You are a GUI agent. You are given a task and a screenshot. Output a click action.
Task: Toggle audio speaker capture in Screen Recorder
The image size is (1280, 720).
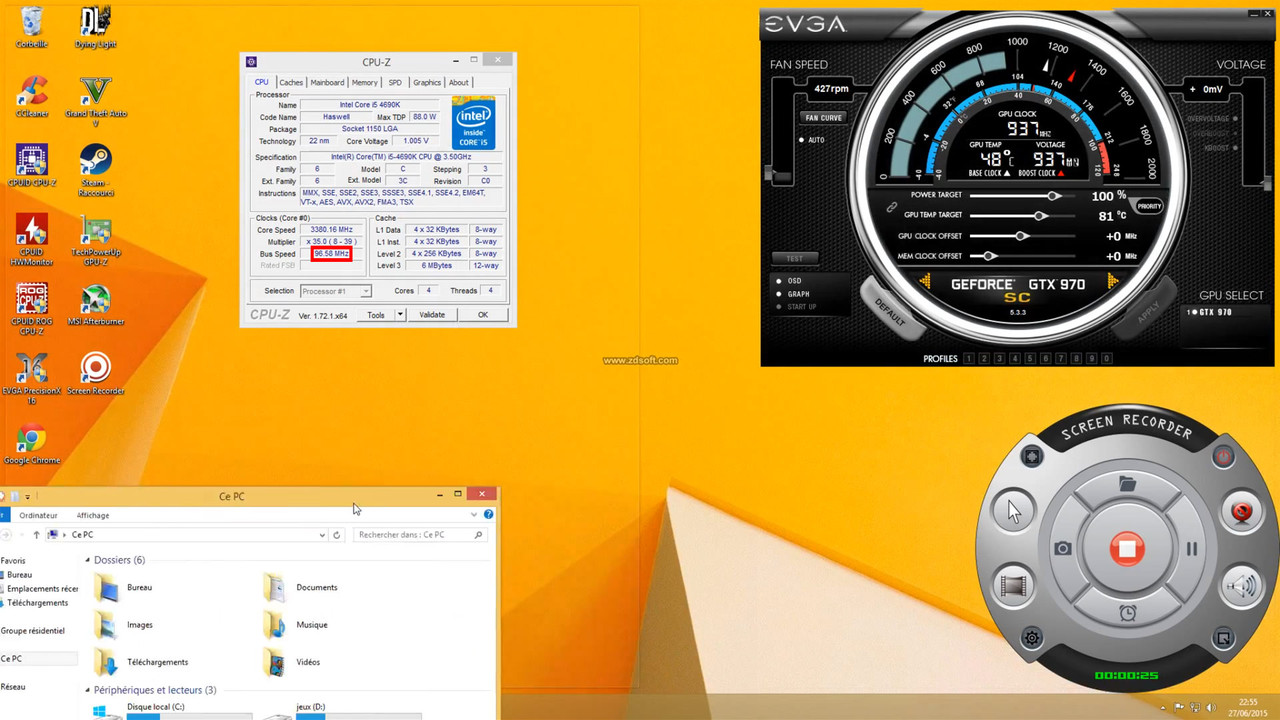tap(1242, 586)
